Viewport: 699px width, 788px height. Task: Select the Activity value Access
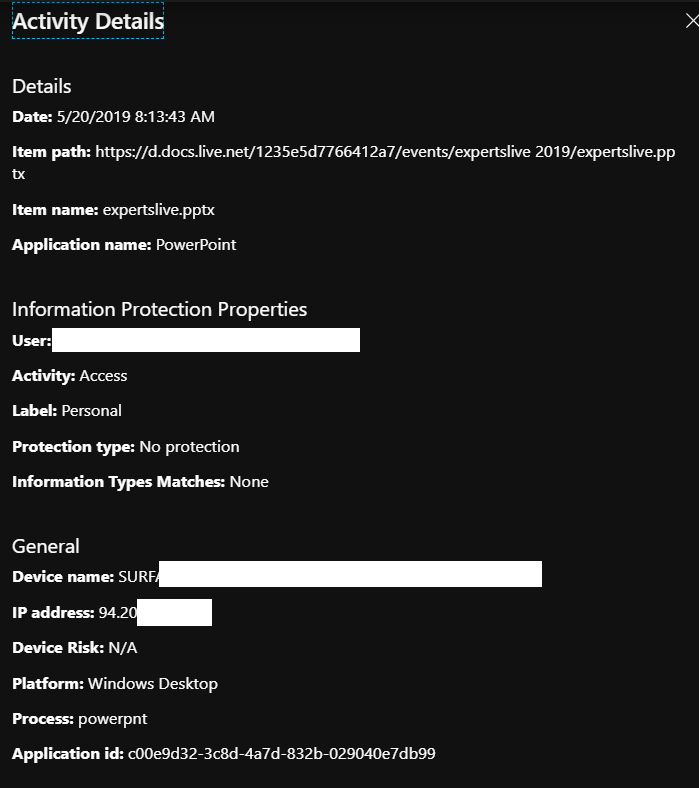point(103,376)
